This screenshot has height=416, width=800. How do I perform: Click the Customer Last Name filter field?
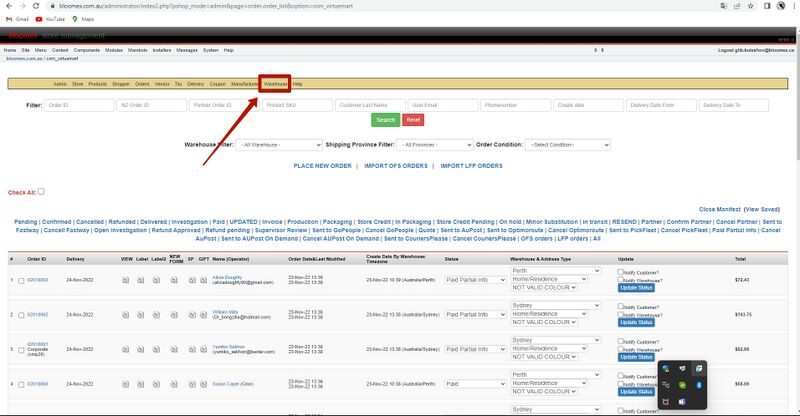(x=370, y=105)
